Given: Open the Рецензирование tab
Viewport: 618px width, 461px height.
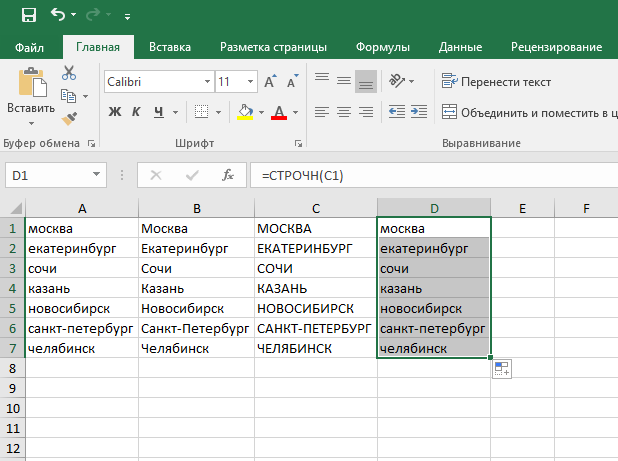Looking at the screenshot, I should 557,47.
